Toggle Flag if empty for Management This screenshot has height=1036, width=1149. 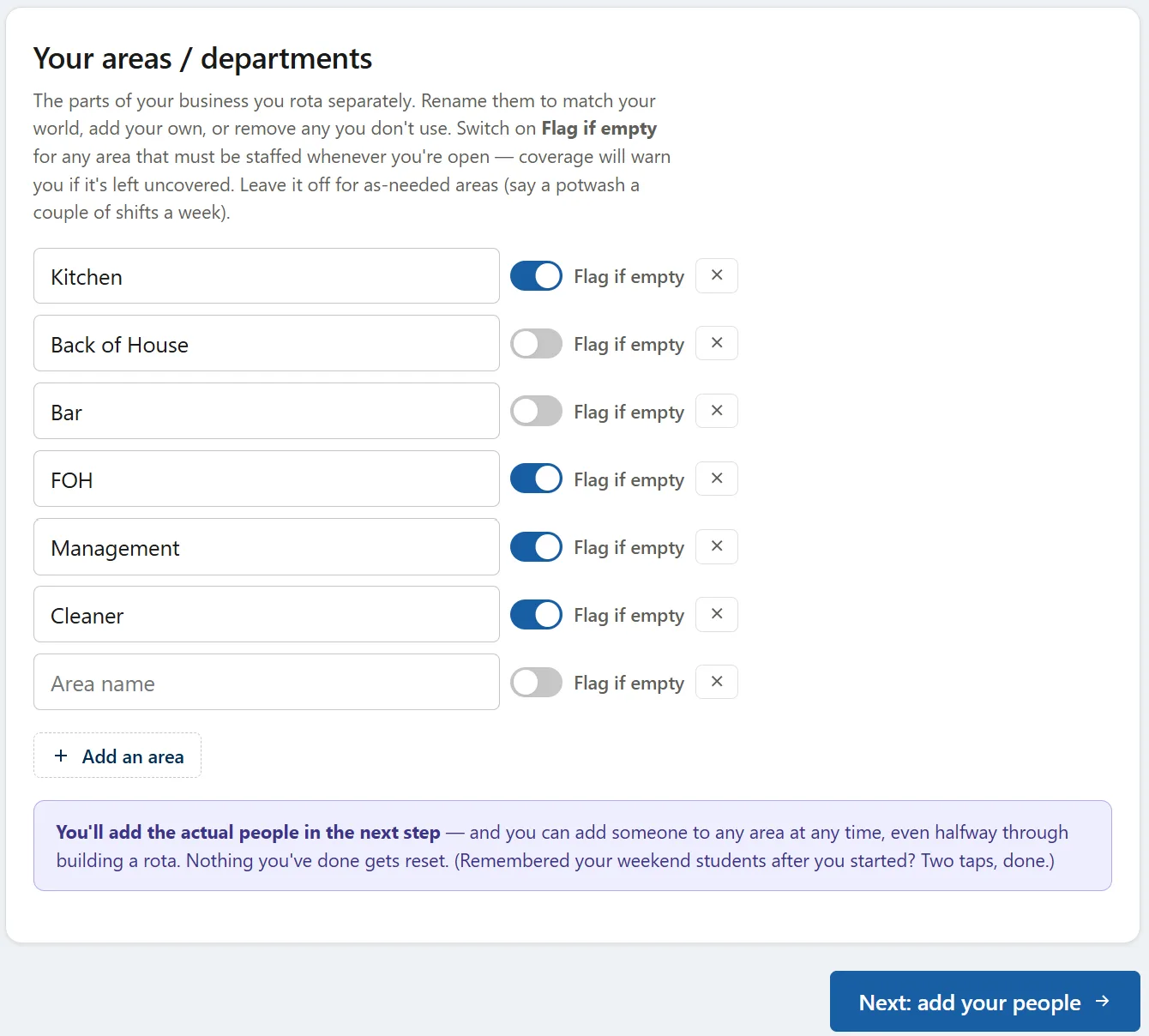pyautogui.click(x=537, y=547)
